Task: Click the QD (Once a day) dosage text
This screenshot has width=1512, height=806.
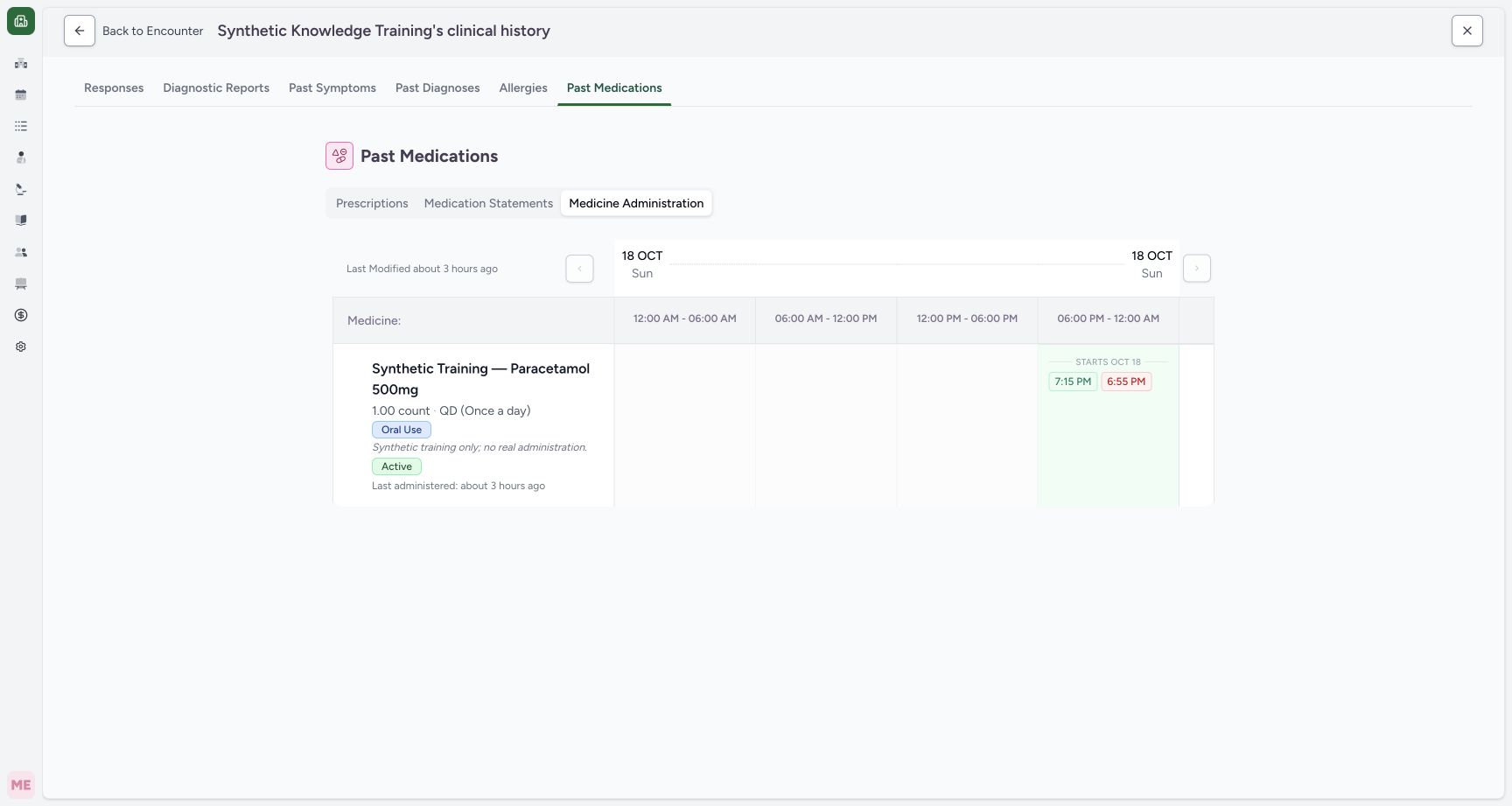Action: [485, 410]
